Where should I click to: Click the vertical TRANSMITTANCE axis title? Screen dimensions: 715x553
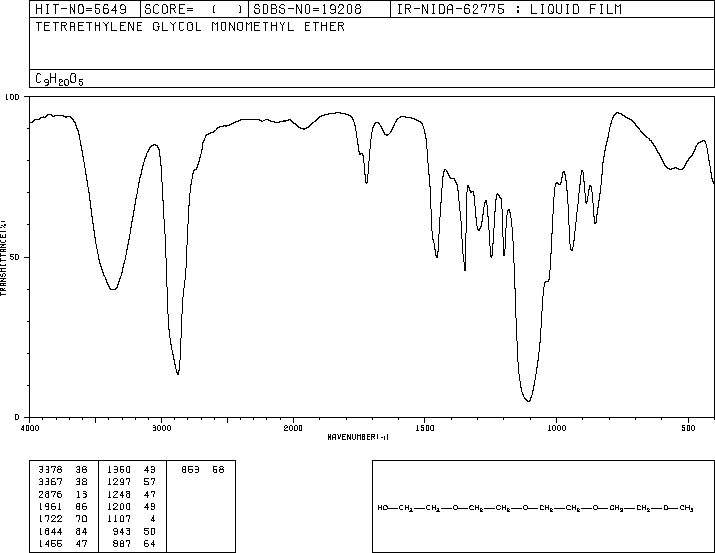tap(3, 257)
